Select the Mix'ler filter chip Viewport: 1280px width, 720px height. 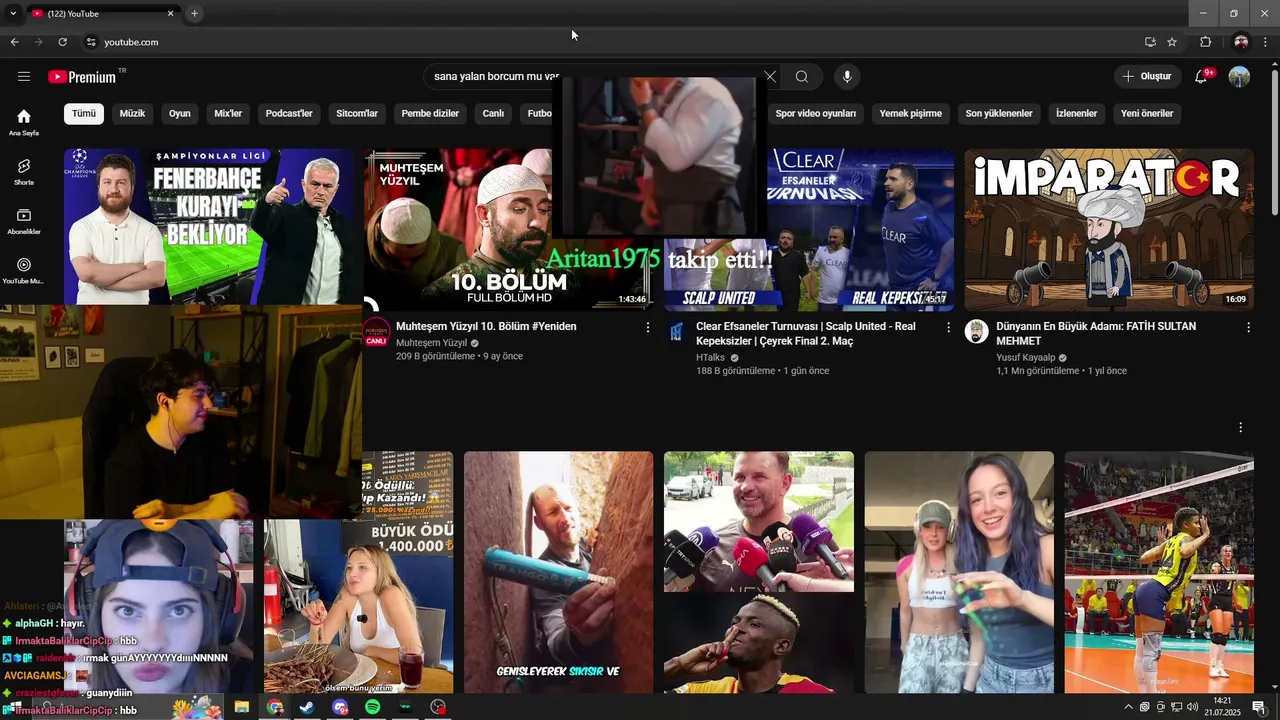coord(228,113)
